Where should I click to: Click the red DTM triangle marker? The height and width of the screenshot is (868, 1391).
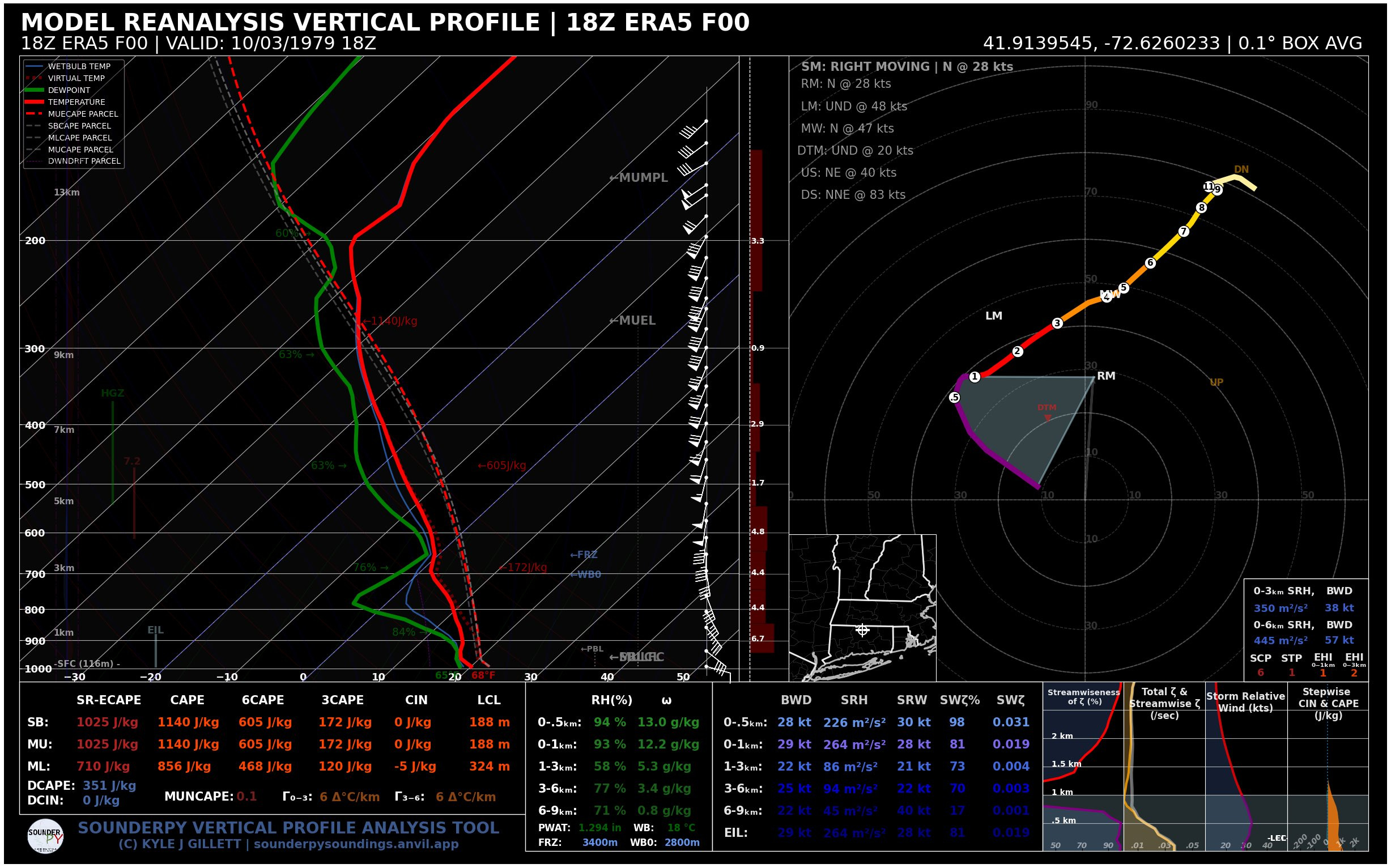1048,418
